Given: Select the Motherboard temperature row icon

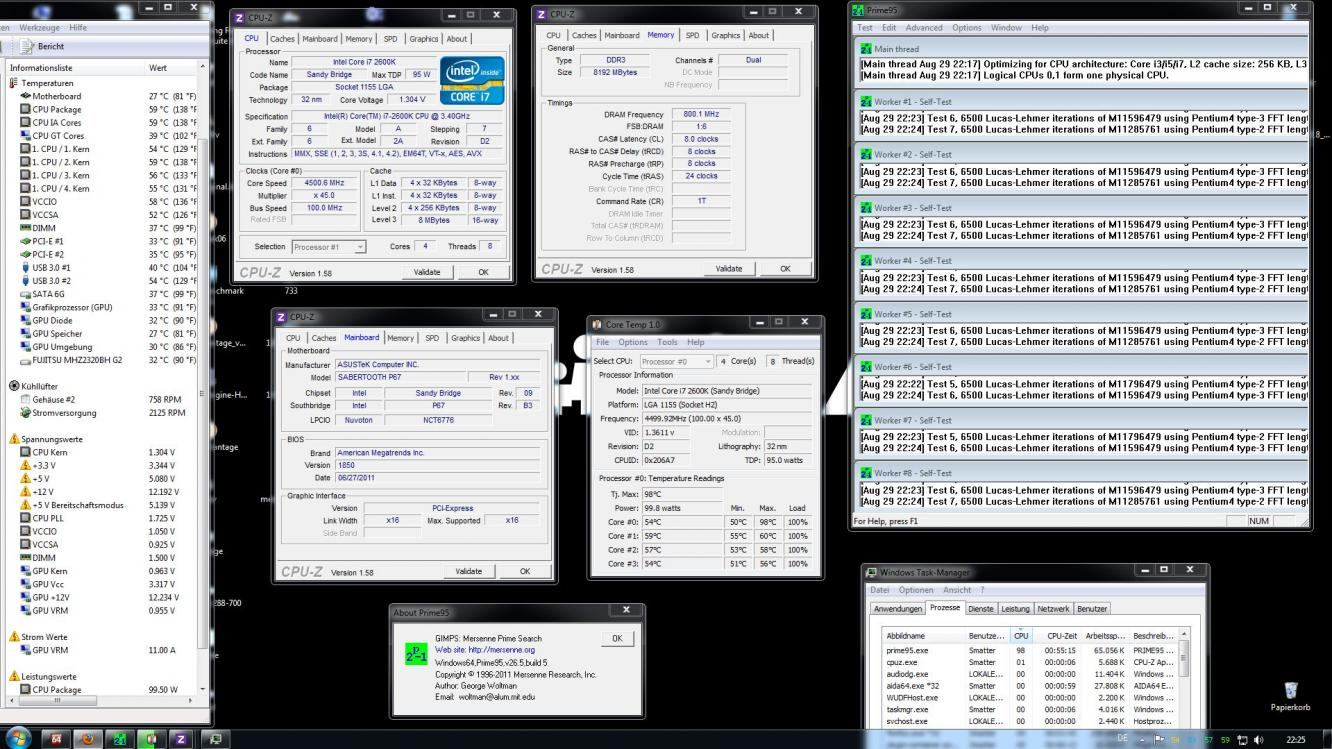Looking at the screenshot, I should click(x=26, y=96).
